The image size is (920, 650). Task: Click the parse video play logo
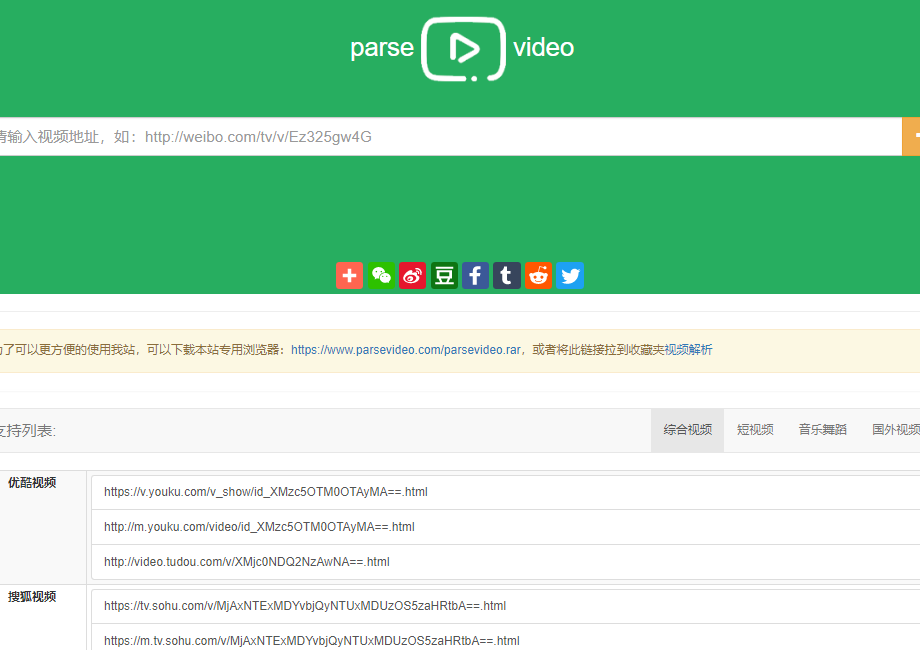click(x=463, y=49)
